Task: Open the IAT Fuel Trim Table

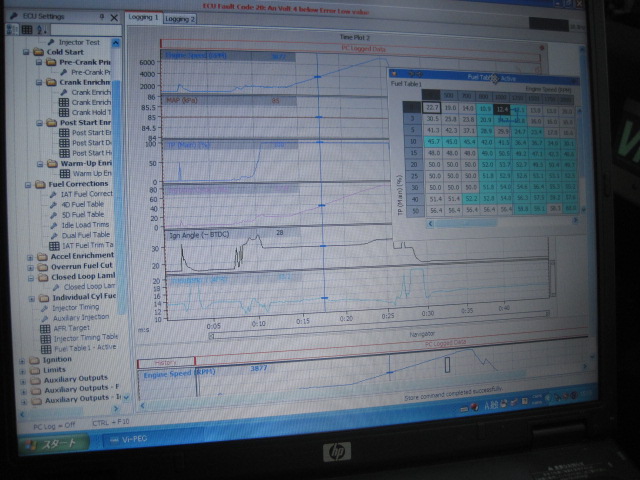Action: click(81, 245)
